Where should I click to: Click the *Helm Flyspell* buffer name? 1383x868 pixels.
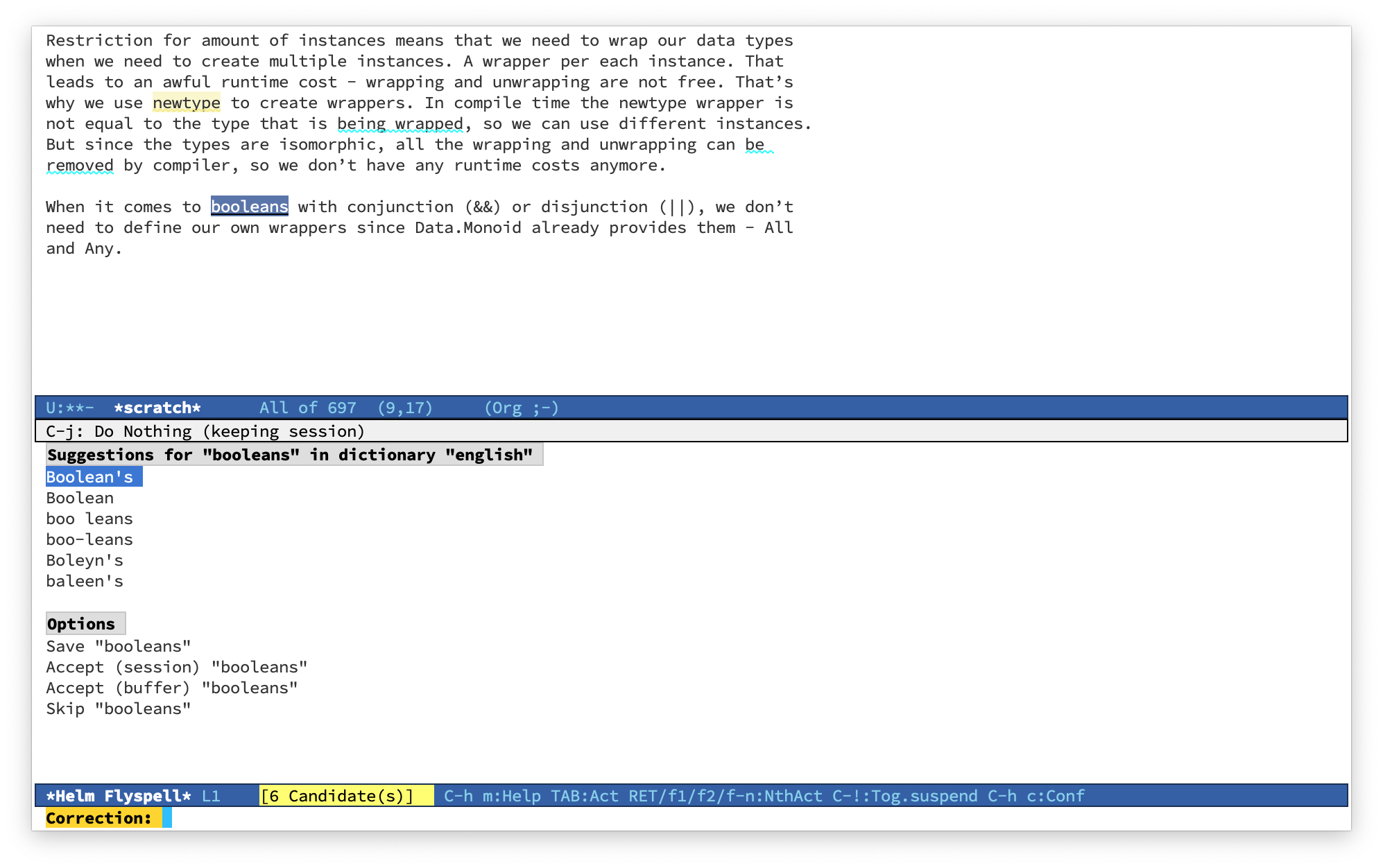pos(118,796)
